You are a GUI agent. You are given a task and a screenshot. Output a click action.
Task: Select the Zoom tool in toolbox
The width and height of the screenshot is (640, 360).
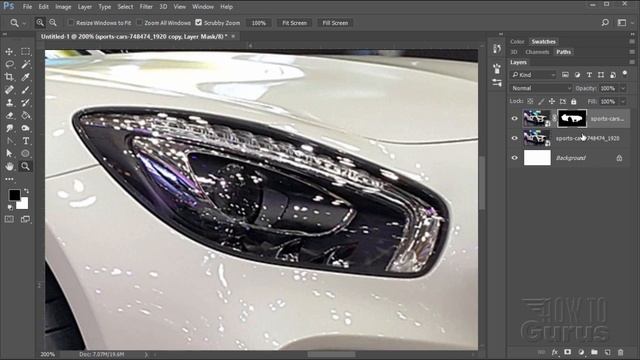pos(25,166)
